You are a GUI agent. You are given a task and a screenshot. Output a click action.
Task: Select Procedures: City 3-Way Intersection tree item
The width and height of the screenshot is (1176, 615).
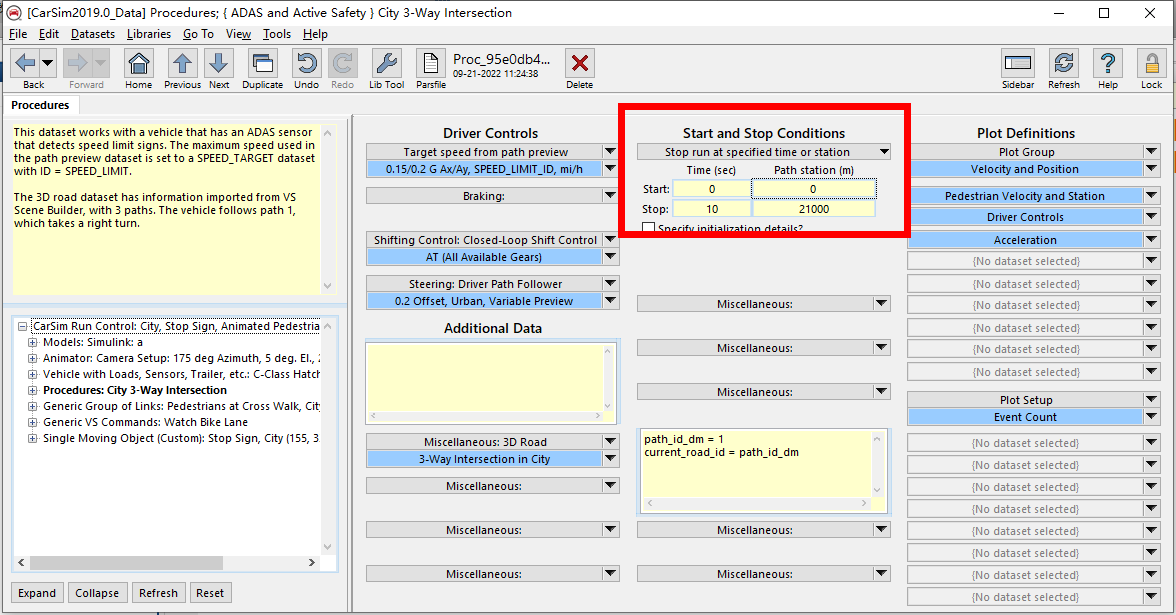point(135,390)
